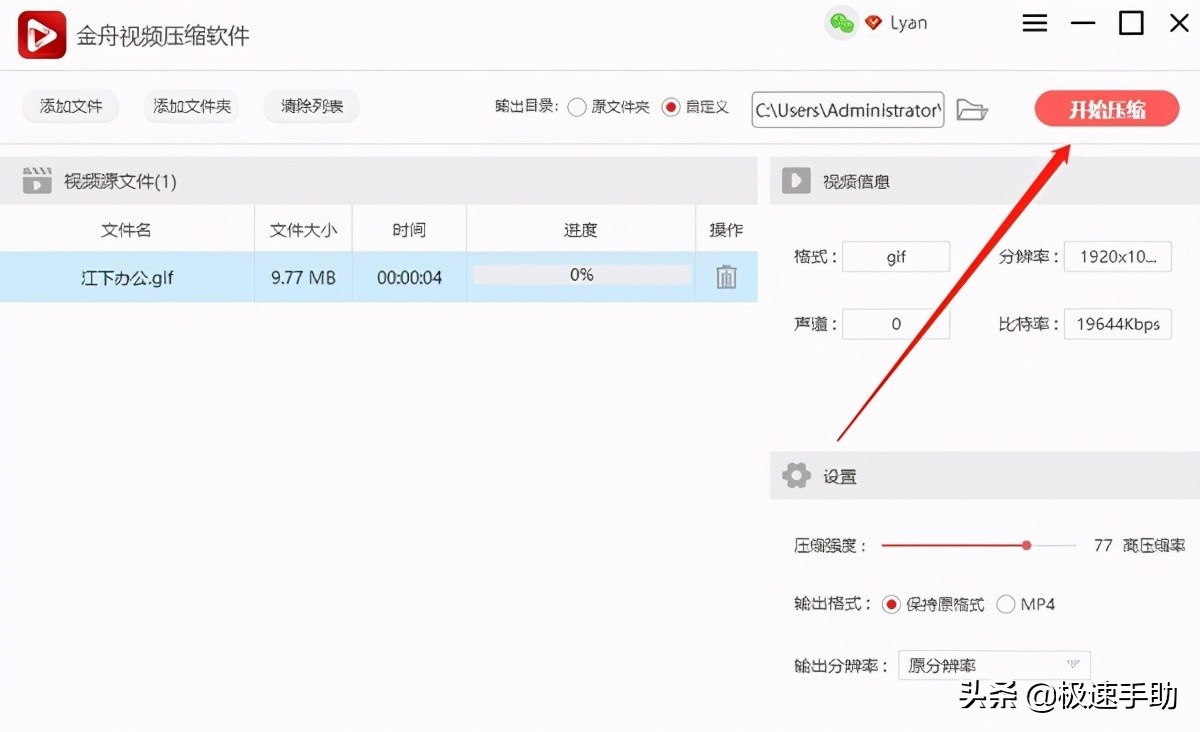This screenshot has height=732, width=1200.
Task: Click the output directory path field
Action: [846, 110]
